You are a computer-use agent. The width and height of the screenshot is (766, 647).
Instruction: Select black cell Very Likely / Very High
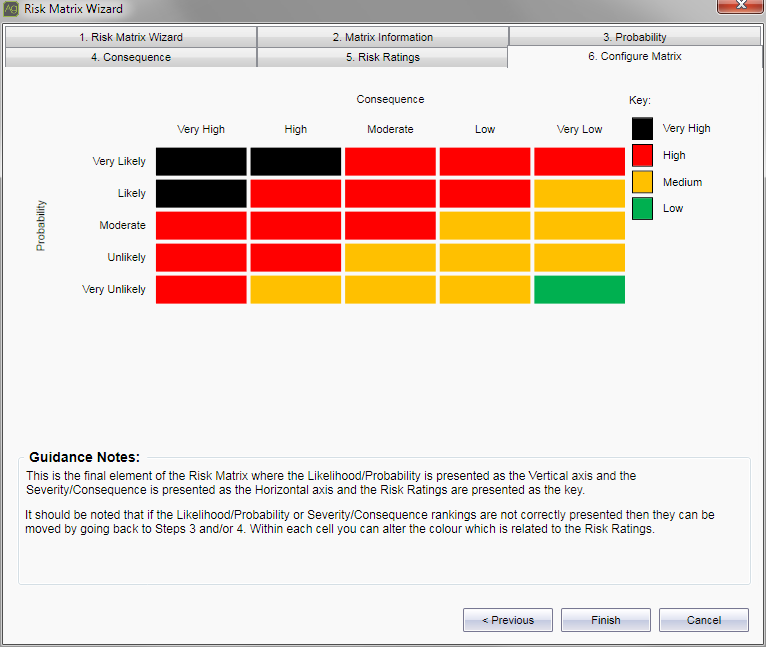point(201,161)
